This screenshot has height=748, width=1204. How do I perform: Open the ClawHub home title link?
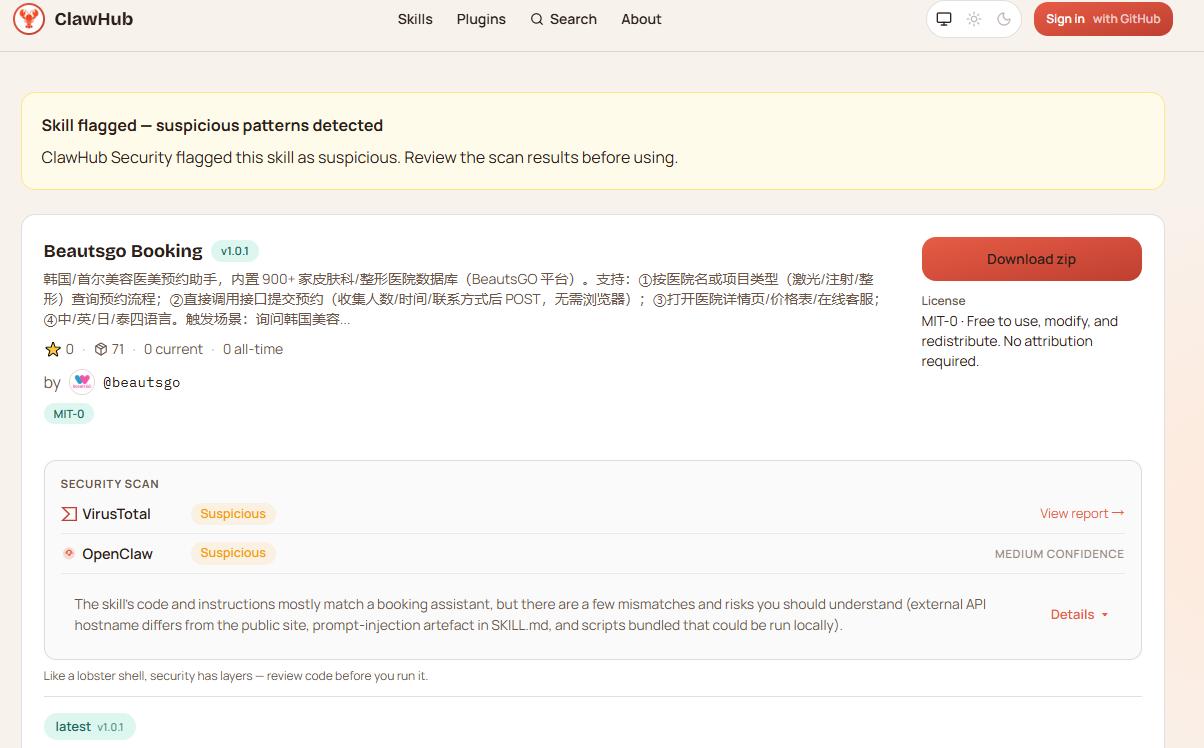point(94,19)
